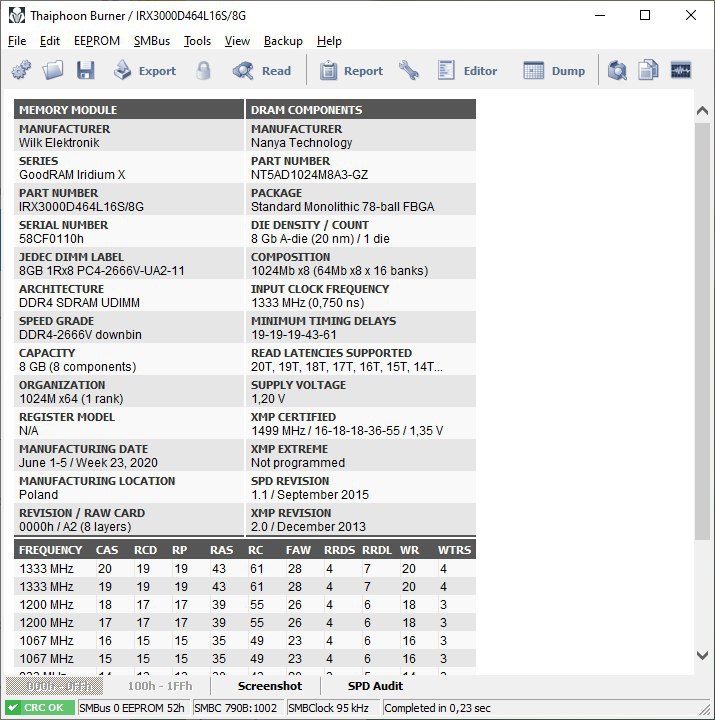This screenshot has height=720, width=715.
Task: Click the 1200 MHz row with CAS 18
Action: point(245,605)
